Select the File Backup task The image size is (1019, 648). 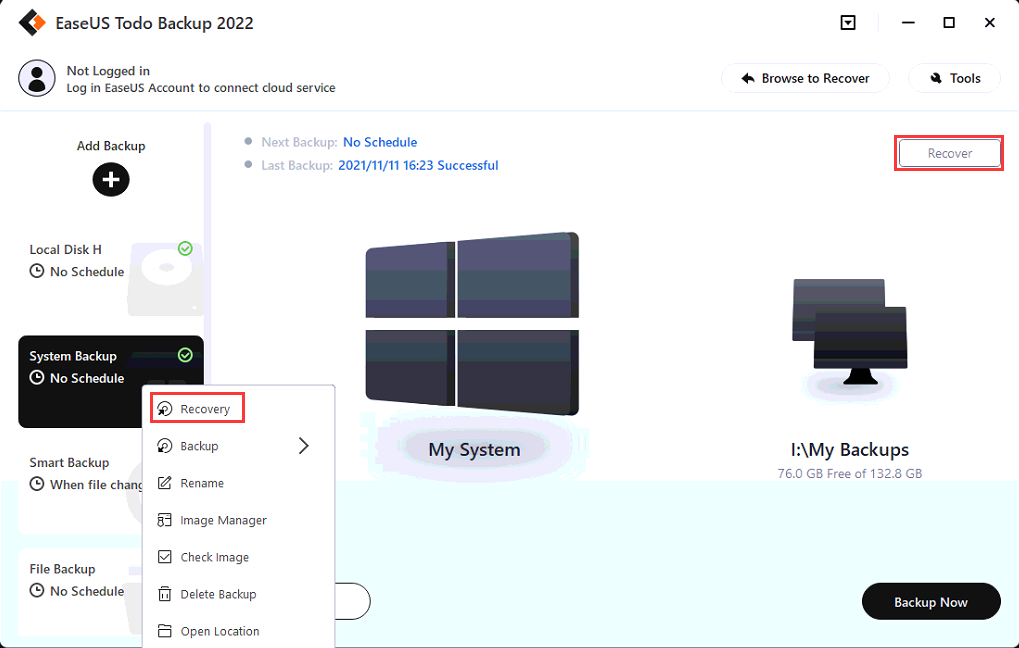tap(81, 593)
